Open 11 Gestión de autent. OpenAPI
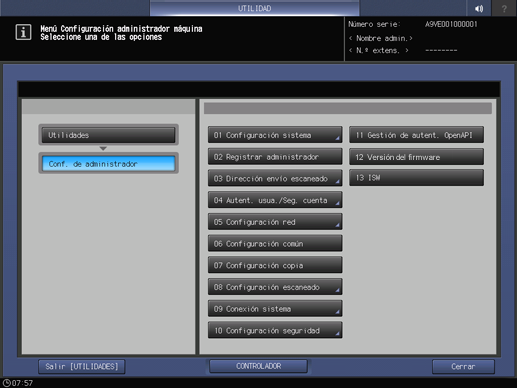 [416, 135]
